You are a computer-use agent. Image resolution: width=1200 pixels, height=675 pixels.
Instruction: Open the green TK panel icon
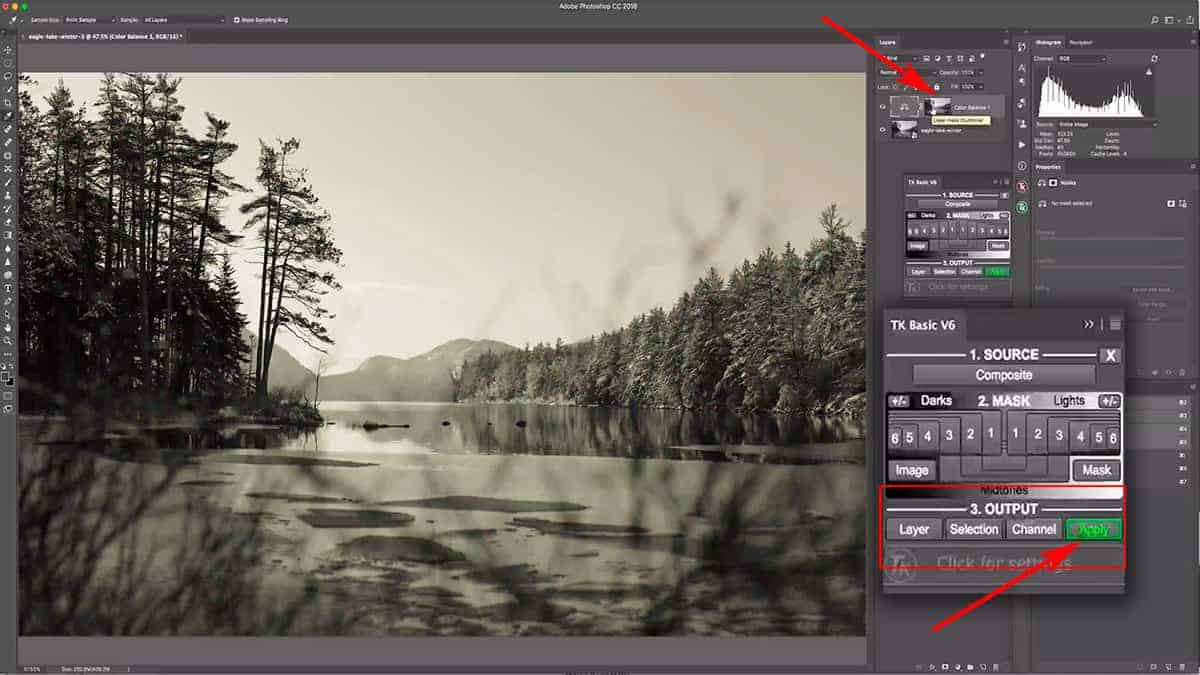coord(1022,207)
